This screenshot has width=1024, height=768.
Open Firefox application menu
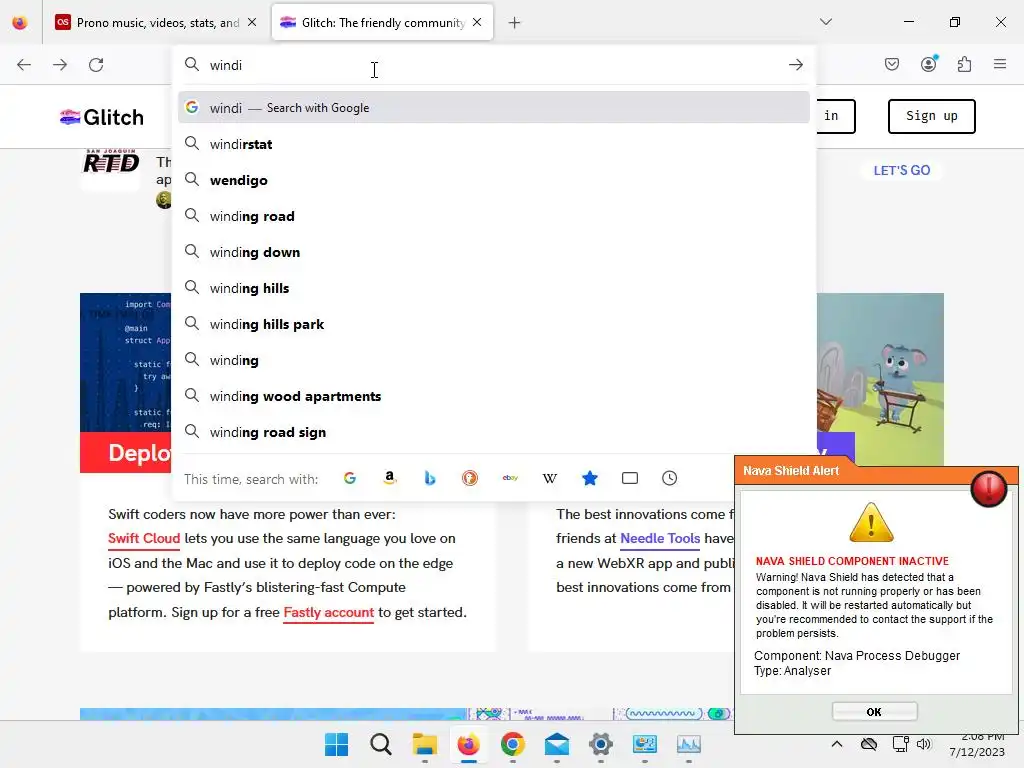pos(1000,64)
